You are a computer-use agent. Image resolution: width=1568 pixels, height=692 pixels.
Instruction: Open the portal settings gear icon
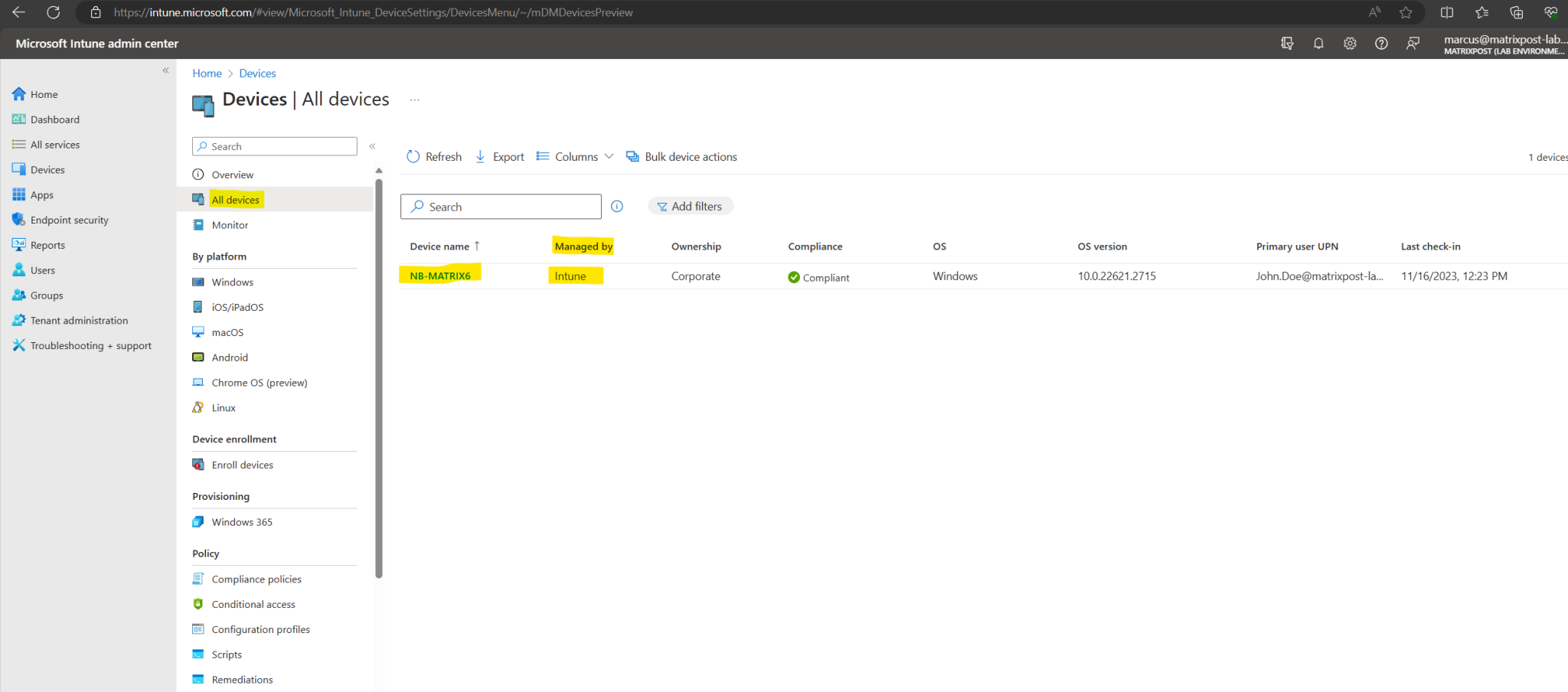[x=1350, y=44]
